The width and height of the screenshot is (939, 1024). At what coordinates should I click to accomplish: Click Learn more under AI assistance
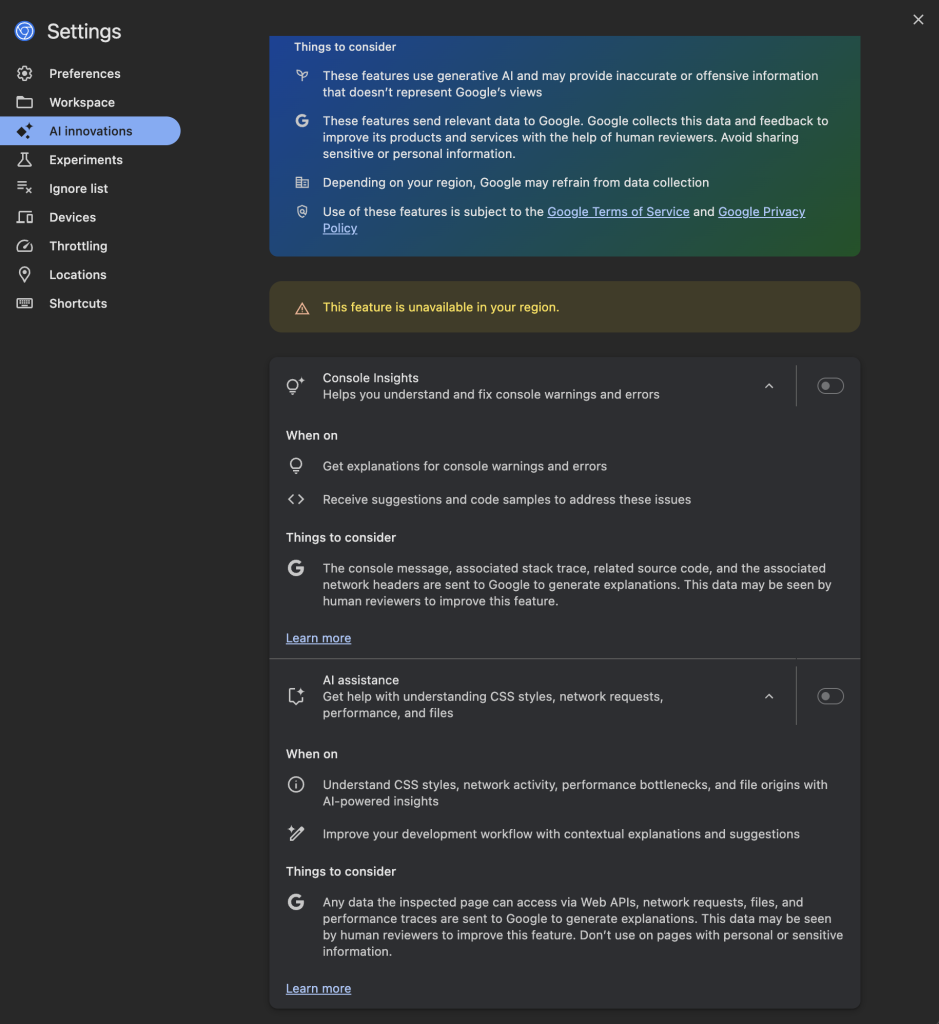click(x=318, y=989)
